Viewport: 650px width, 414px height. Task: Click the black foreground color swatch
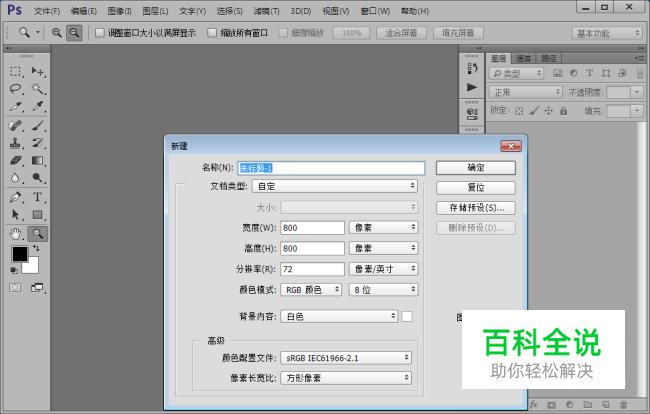click(18, 252)
